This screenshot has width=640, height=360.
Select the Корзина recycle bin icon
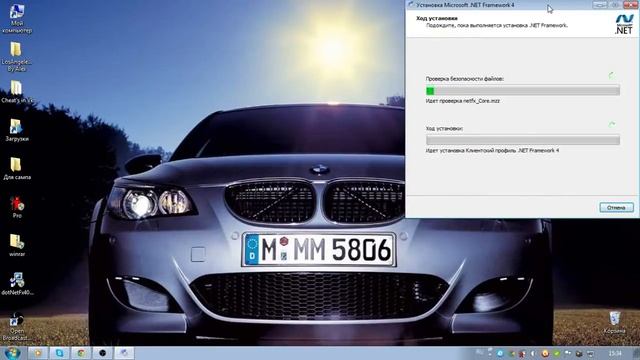point(614,322)
